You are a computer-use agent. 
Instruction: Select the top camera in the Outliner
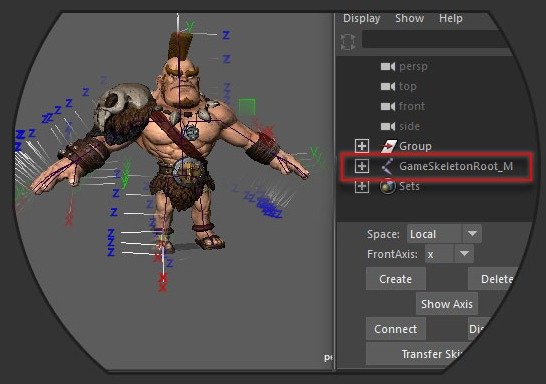click(x=408, y=86)
